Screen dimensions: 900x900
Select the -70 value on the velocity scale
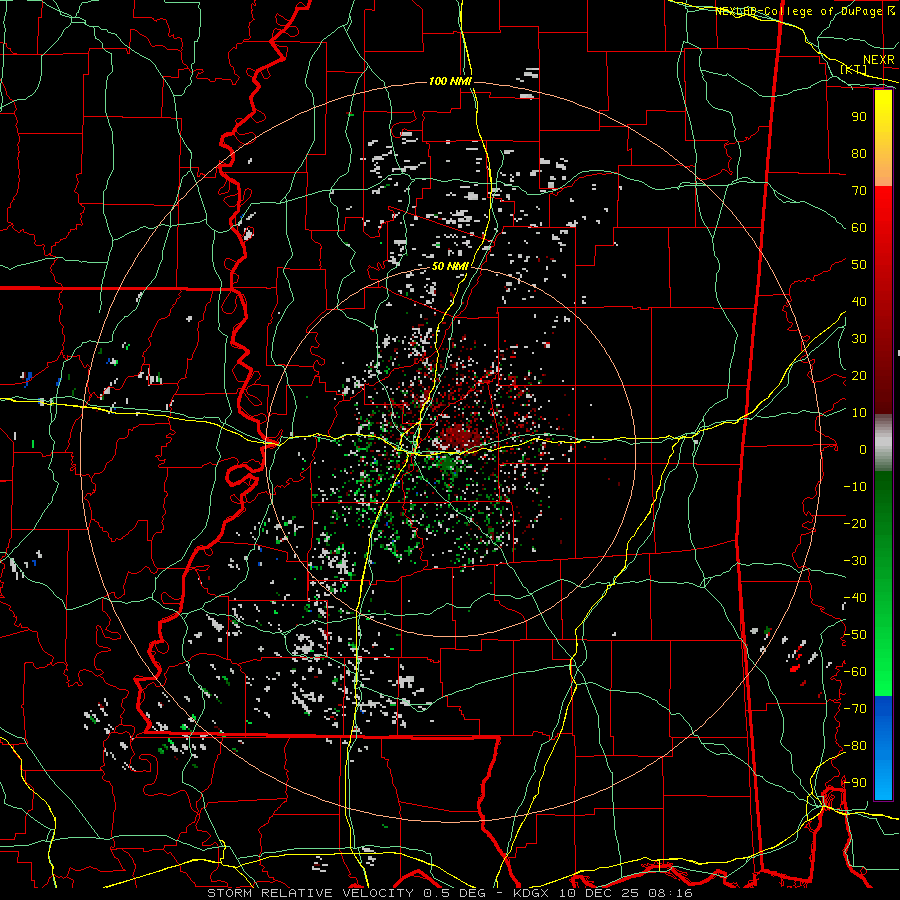[x=855, y=709]
